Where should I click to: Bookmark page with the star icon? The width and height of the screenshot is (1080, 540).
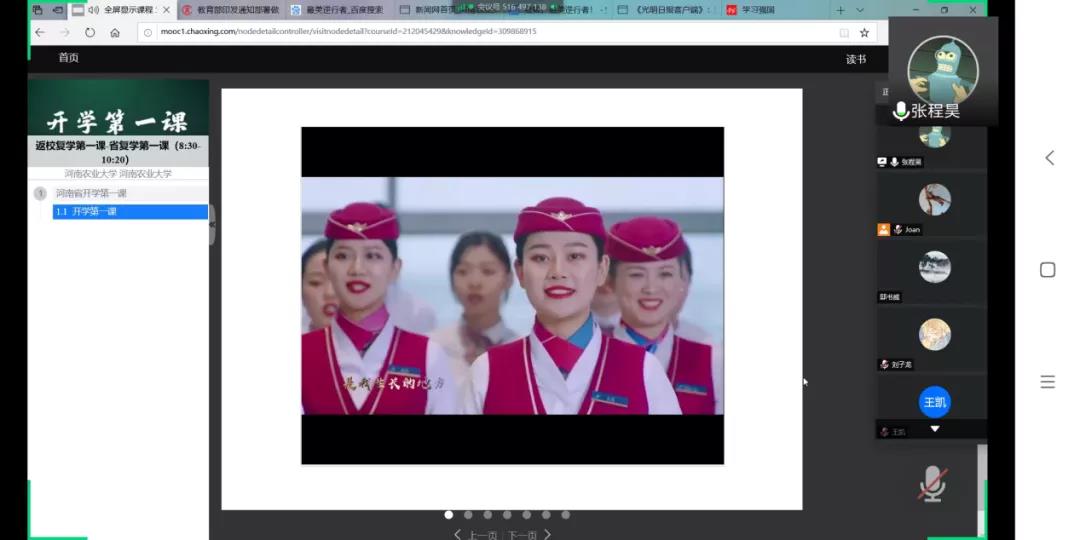click(x=864, y=32)
